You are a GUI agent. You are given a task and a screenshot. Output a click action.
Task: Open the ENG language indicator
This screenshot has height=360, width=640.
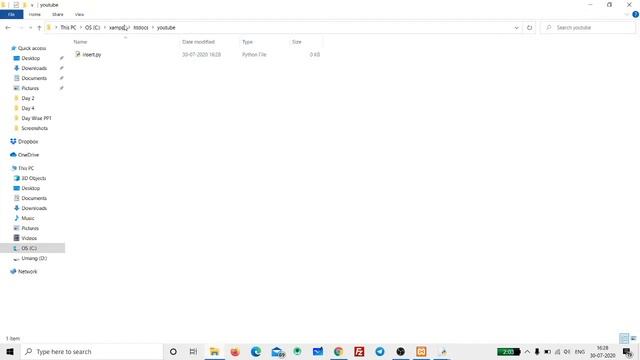(580, 351)
